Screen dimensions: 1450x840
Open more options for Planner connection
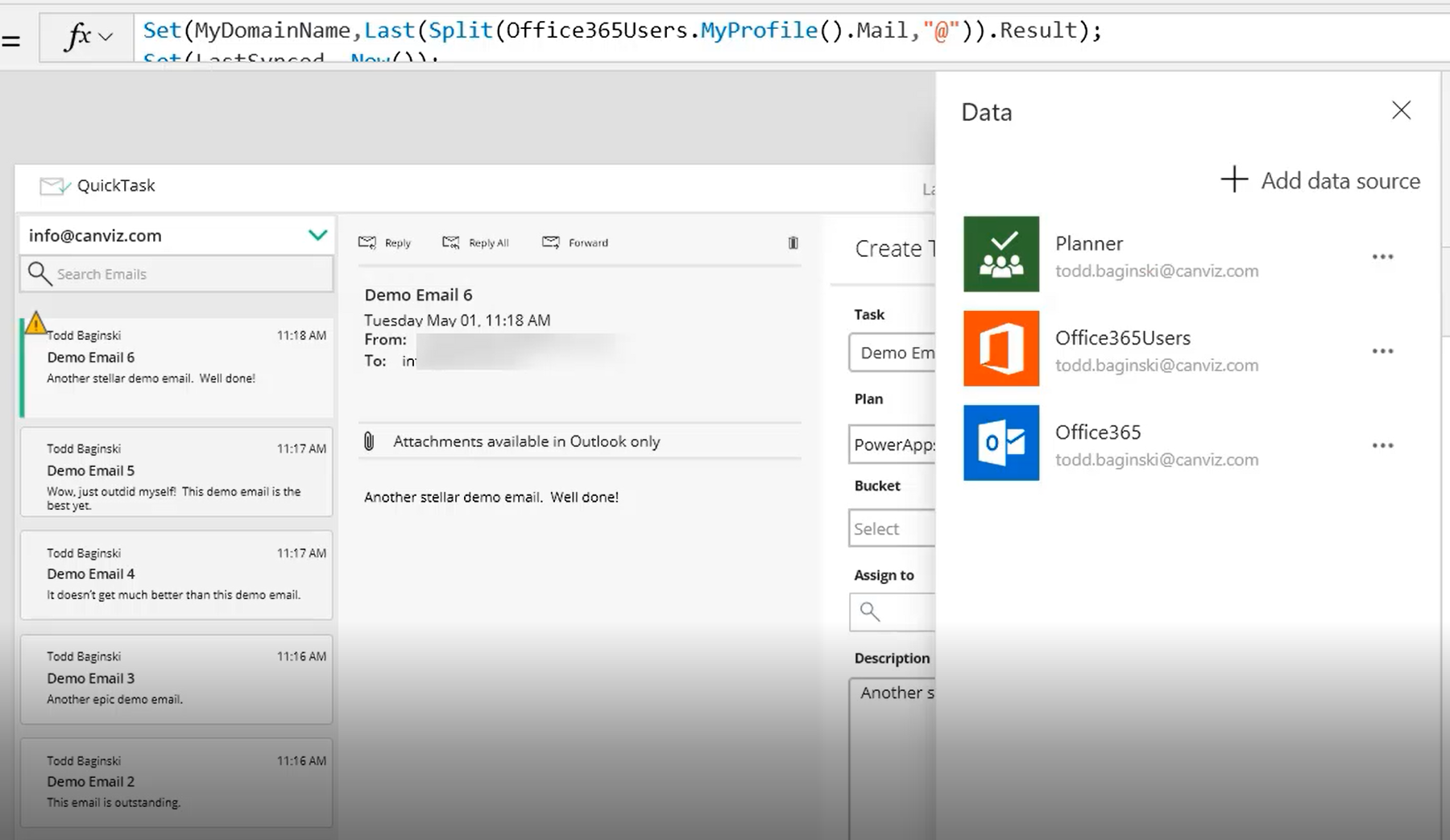(1382, 257)
